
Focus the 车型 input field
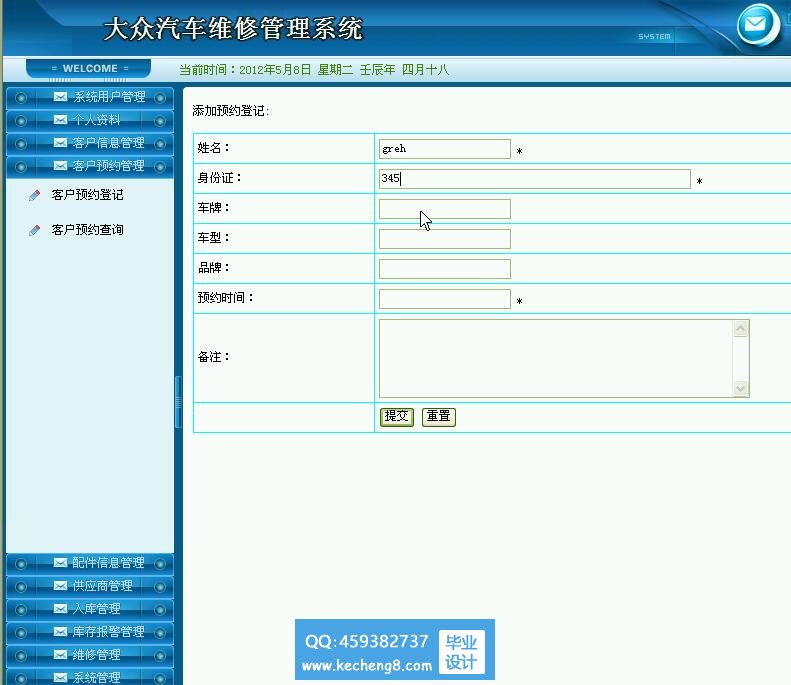pos(444,239)
